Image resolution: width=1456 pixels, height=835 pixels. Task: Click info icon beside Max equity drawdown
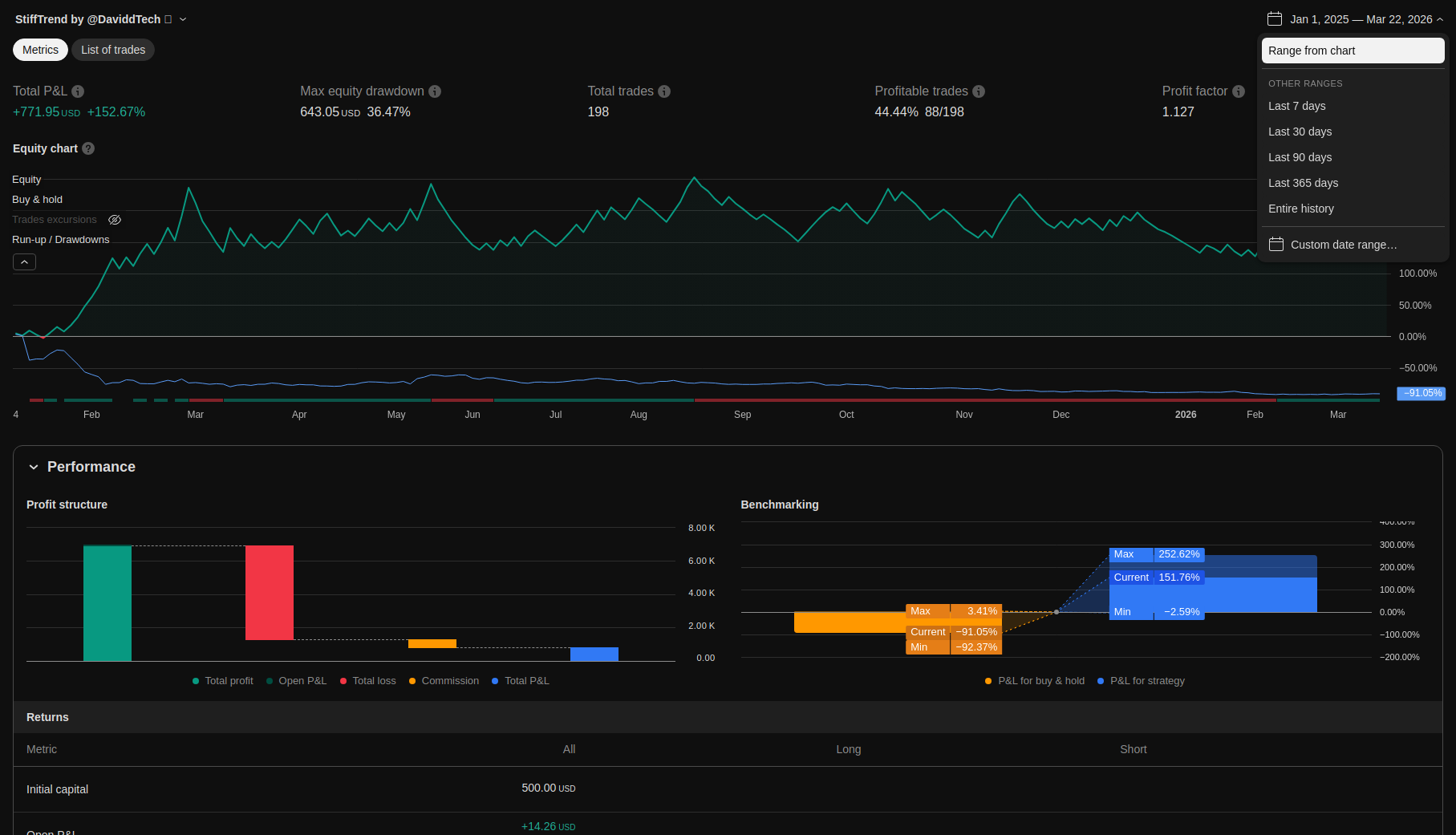coord(435,91)
